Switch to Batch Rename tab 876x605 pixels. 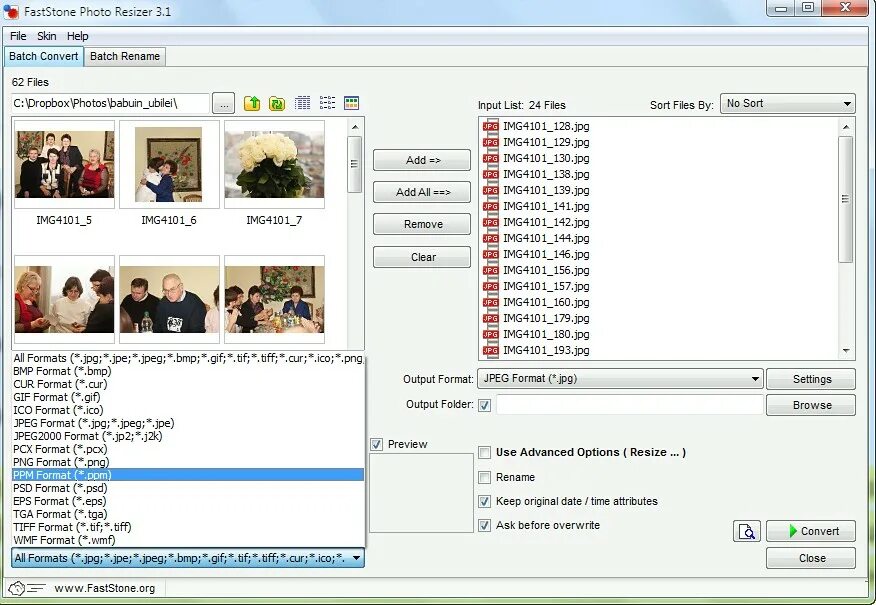coord(125,56)
